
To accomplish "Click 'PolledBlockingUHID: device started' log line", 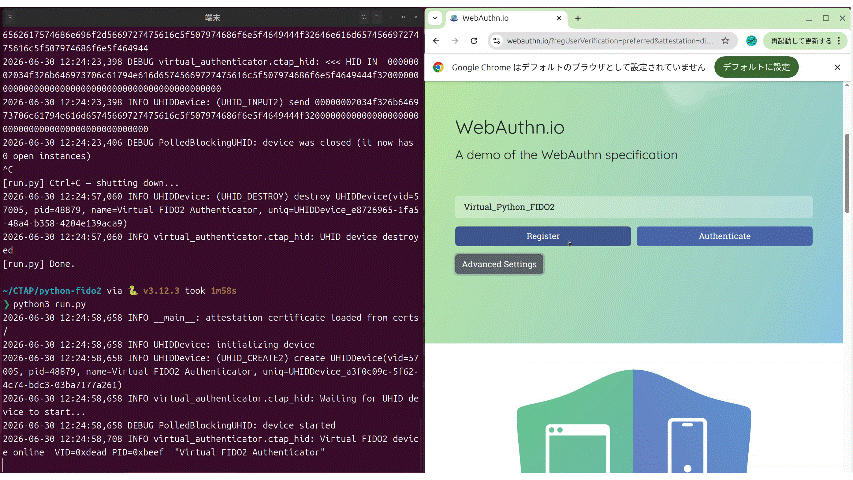I will (169, 426).
